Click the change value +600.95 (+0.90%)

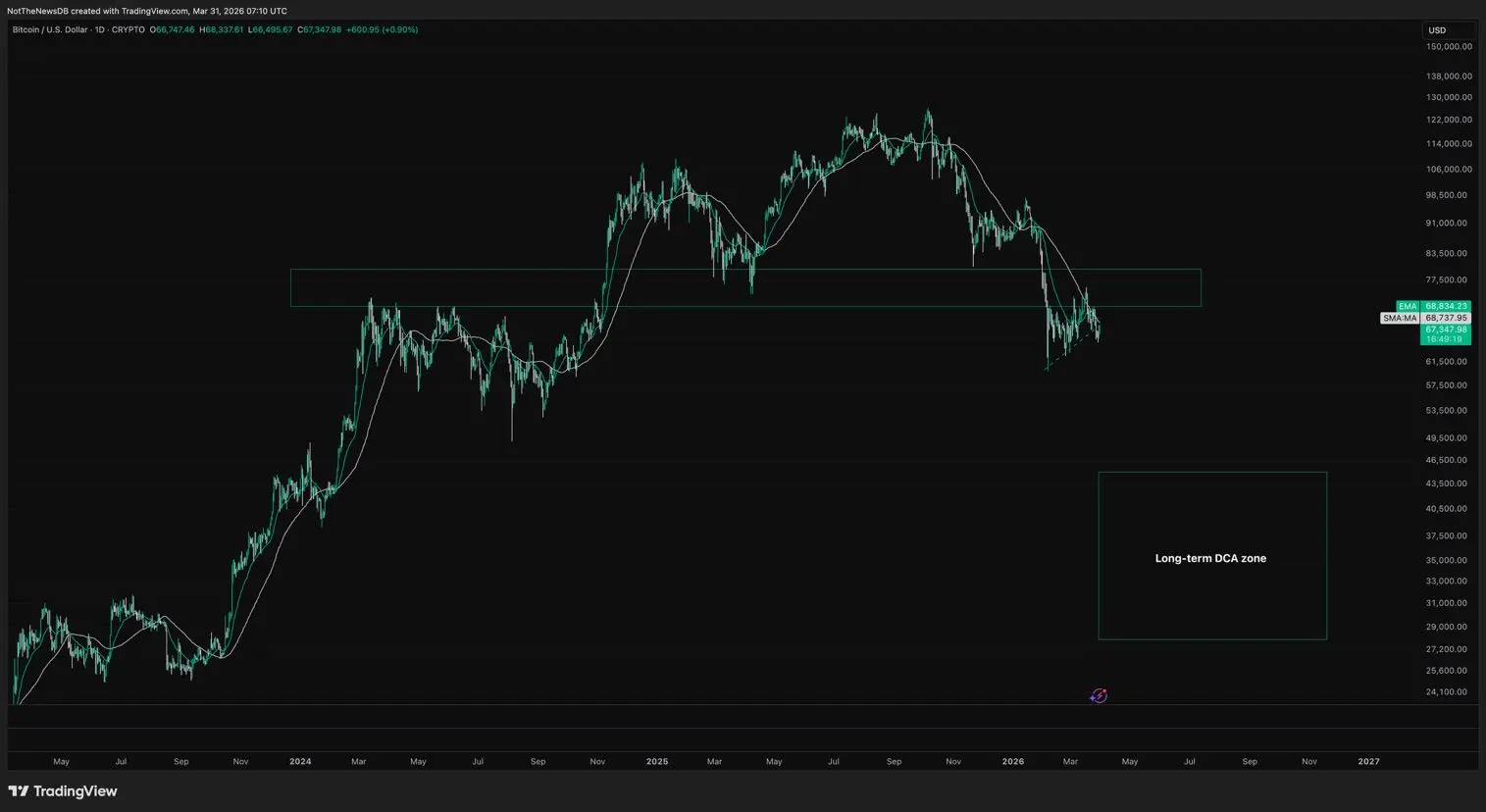pyautogui.click(x=383, y=29)
